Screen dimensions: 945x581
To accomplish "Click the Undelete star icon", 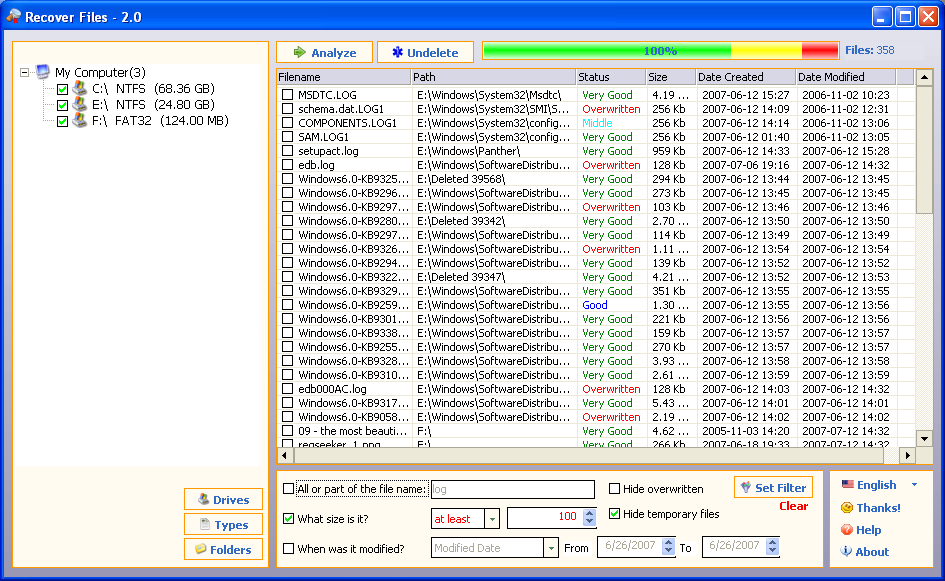I will coord(397,52).
